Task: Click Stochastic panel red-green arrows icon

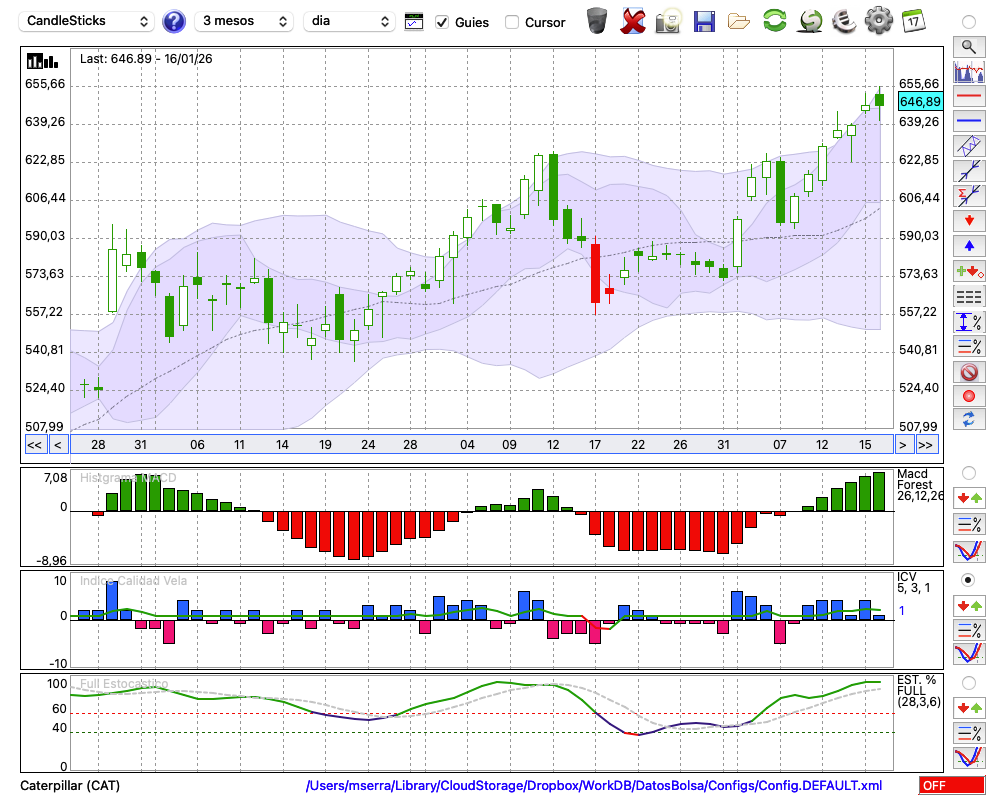Action: tap(969, 707)
